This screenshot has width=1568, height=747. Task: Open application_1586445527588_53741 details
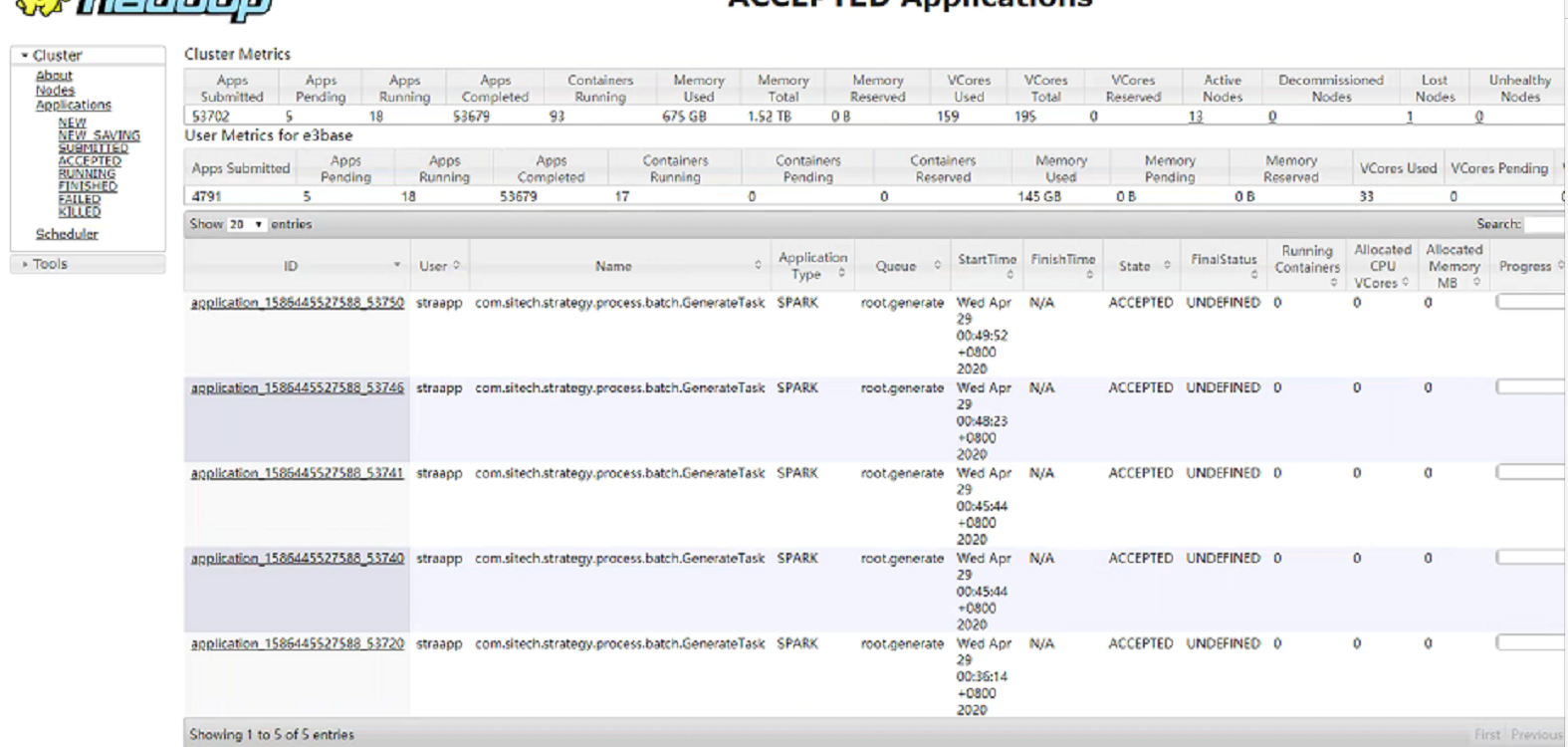coord(298,473)
